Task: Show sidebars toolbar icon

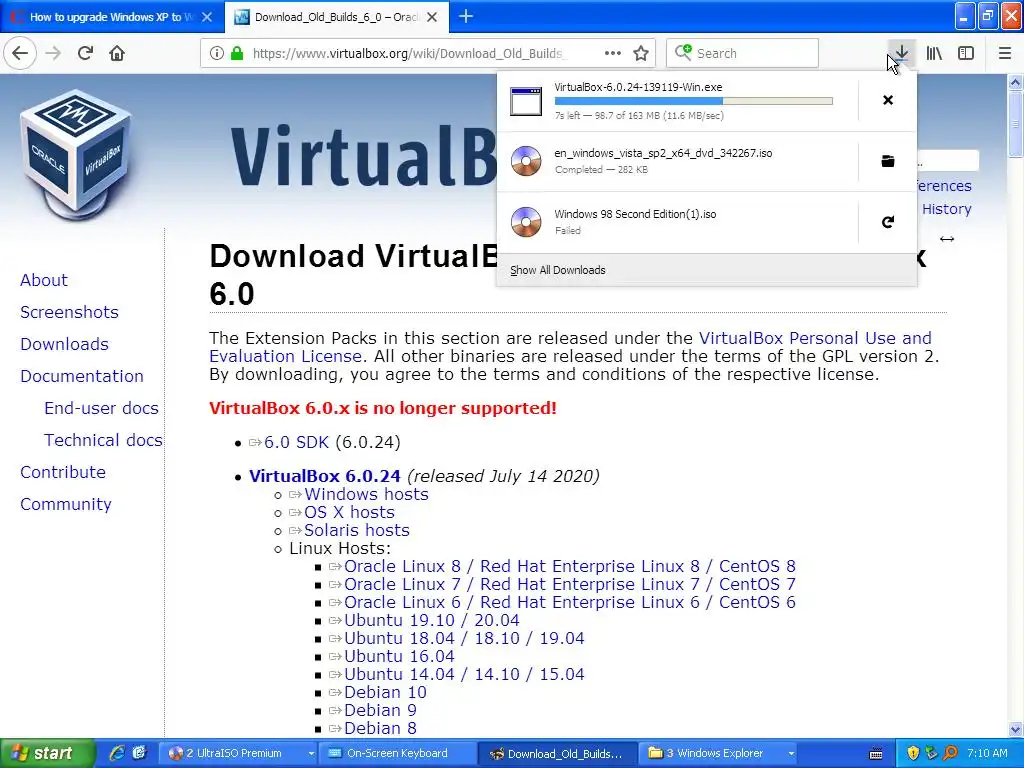Action: (x=966, y=53)
